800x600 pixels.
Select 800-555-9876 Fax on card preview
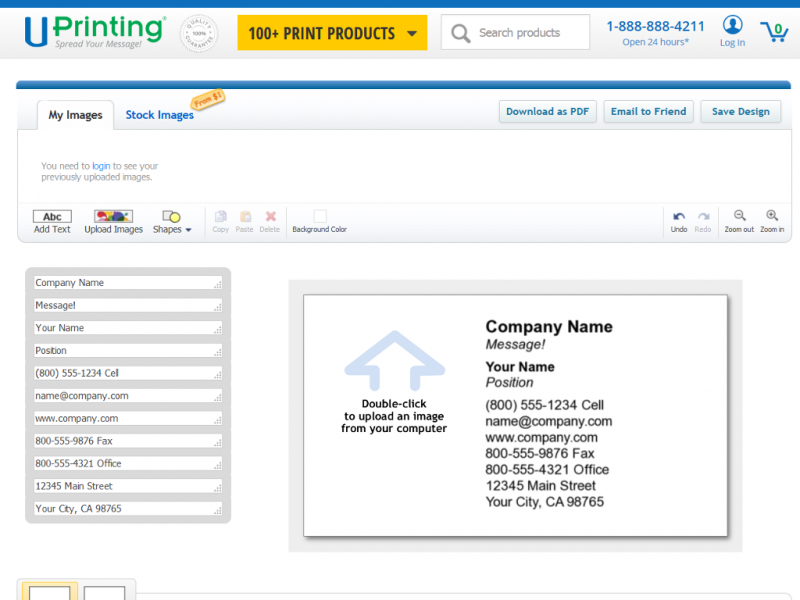540,454
